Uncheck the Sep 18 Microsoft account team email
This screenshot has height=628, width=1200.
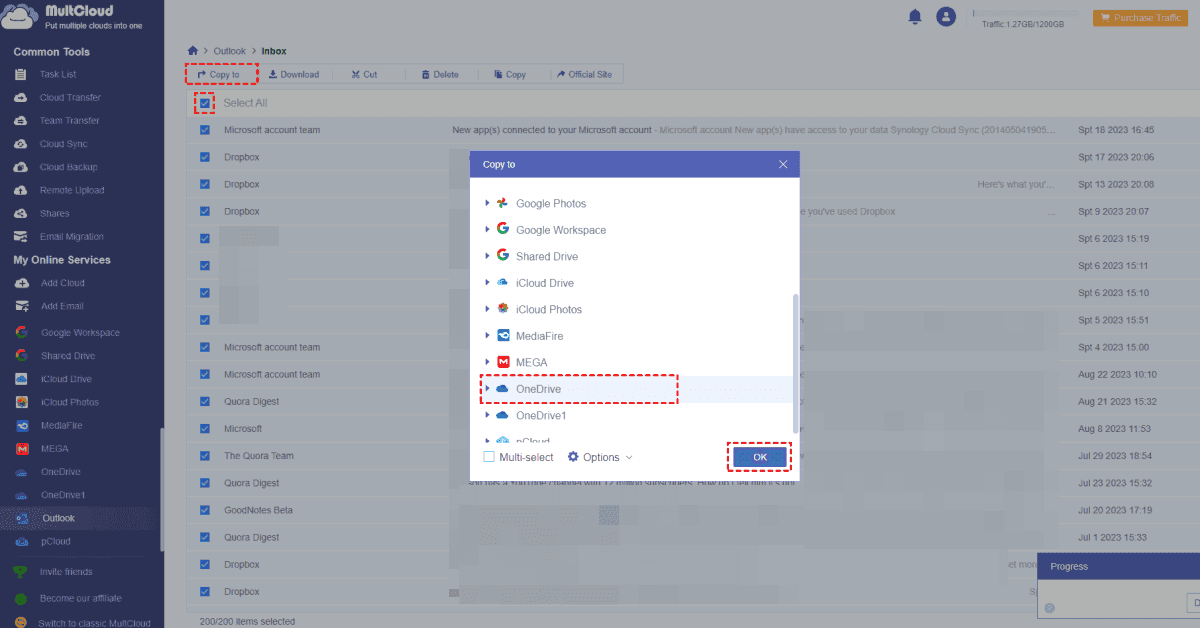(205, 130)
